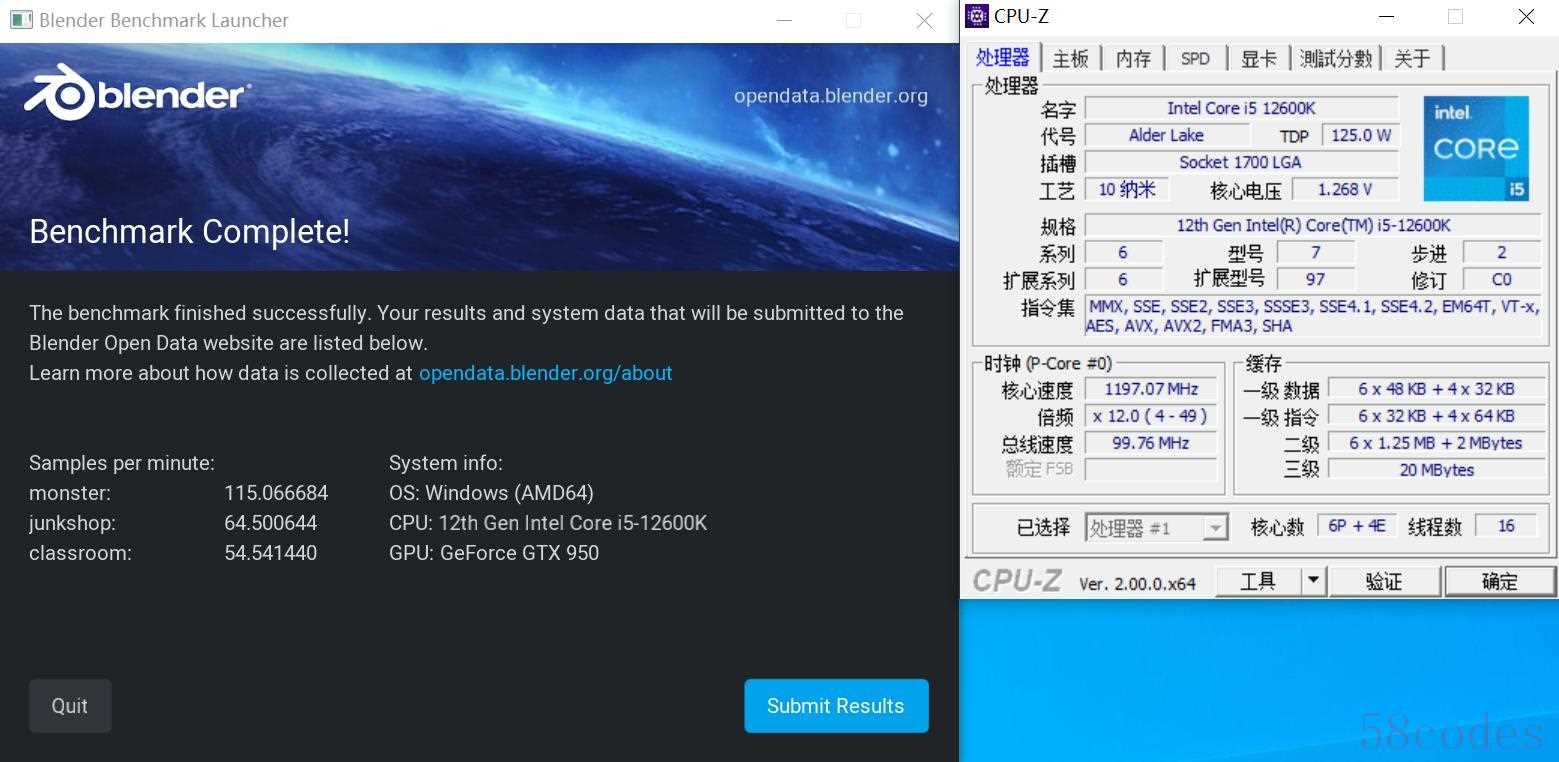This screenshot has height=762, width=1559.
Task: Click the 10 纳米 process value
Action: point(1126,189)
